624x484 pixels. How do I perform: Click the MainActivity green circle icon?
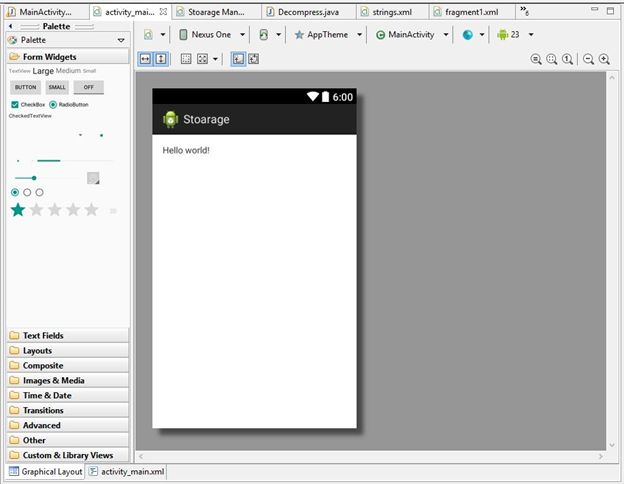tap(380, 35)
